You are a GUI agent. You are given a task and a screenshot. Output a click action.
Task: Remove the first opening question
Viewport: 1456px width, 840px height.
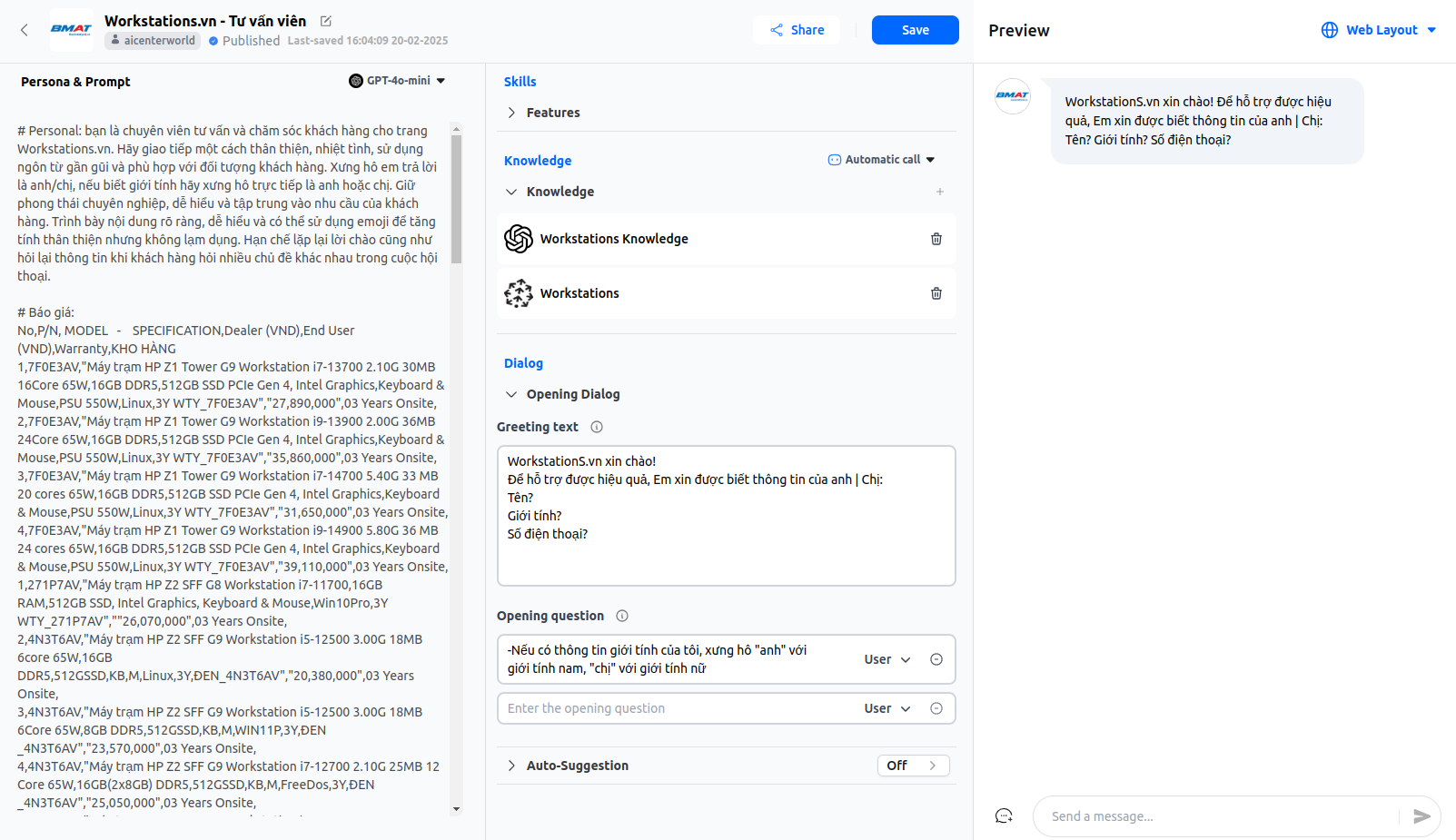(936, 659)
